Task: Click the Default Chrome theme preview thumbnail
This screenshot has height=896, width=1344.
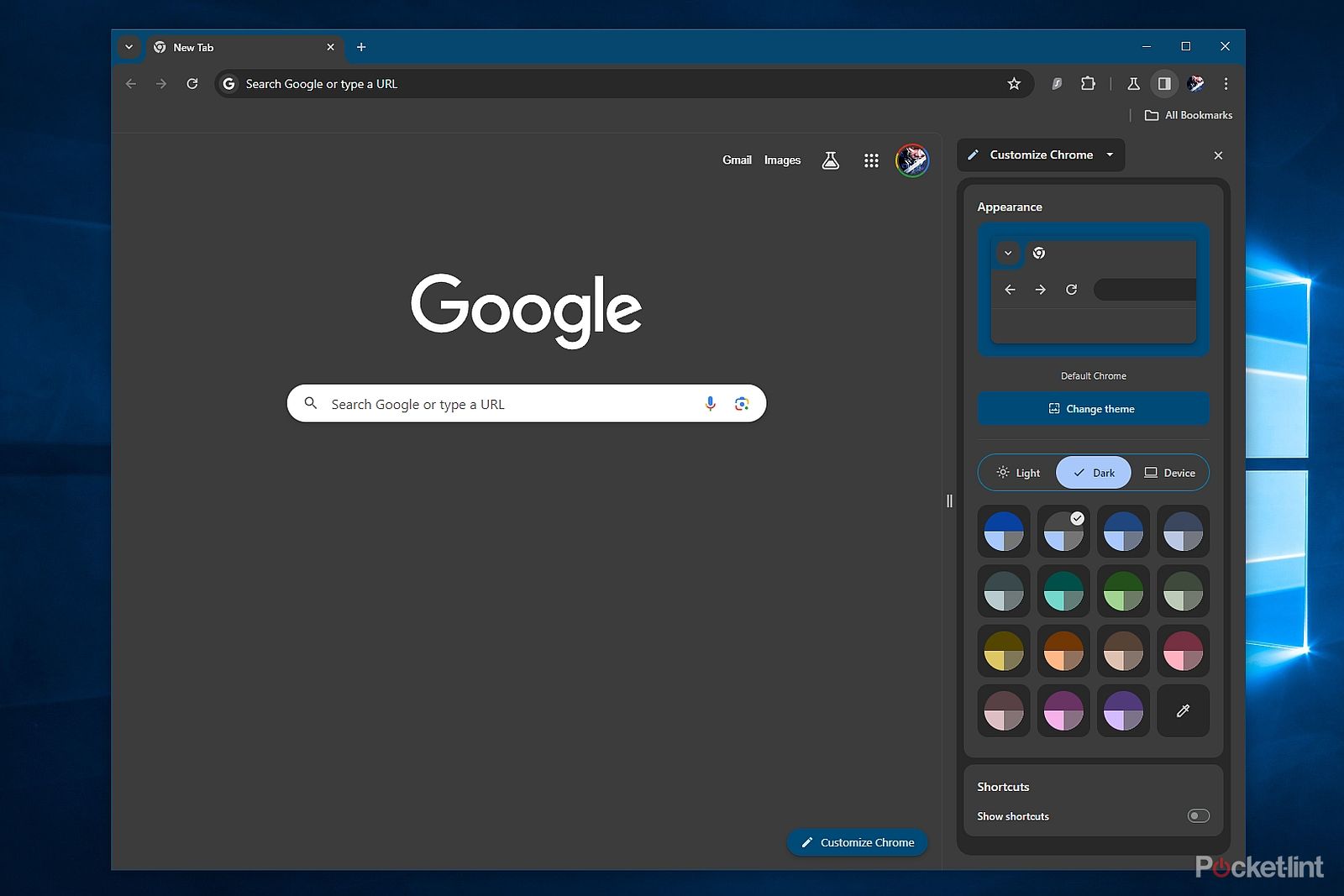Action: coord(1093,290)
